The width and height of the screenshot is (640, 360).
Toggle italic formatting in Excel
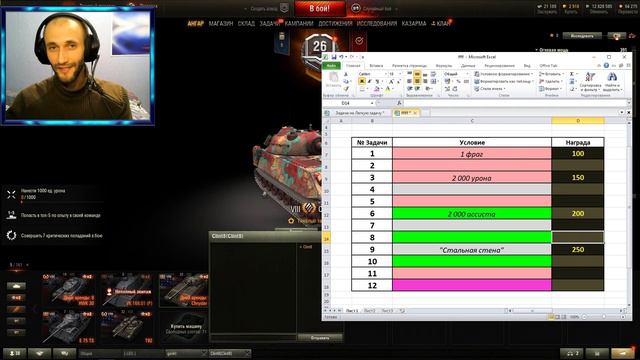pyautogui.click(x=369, y=82)
